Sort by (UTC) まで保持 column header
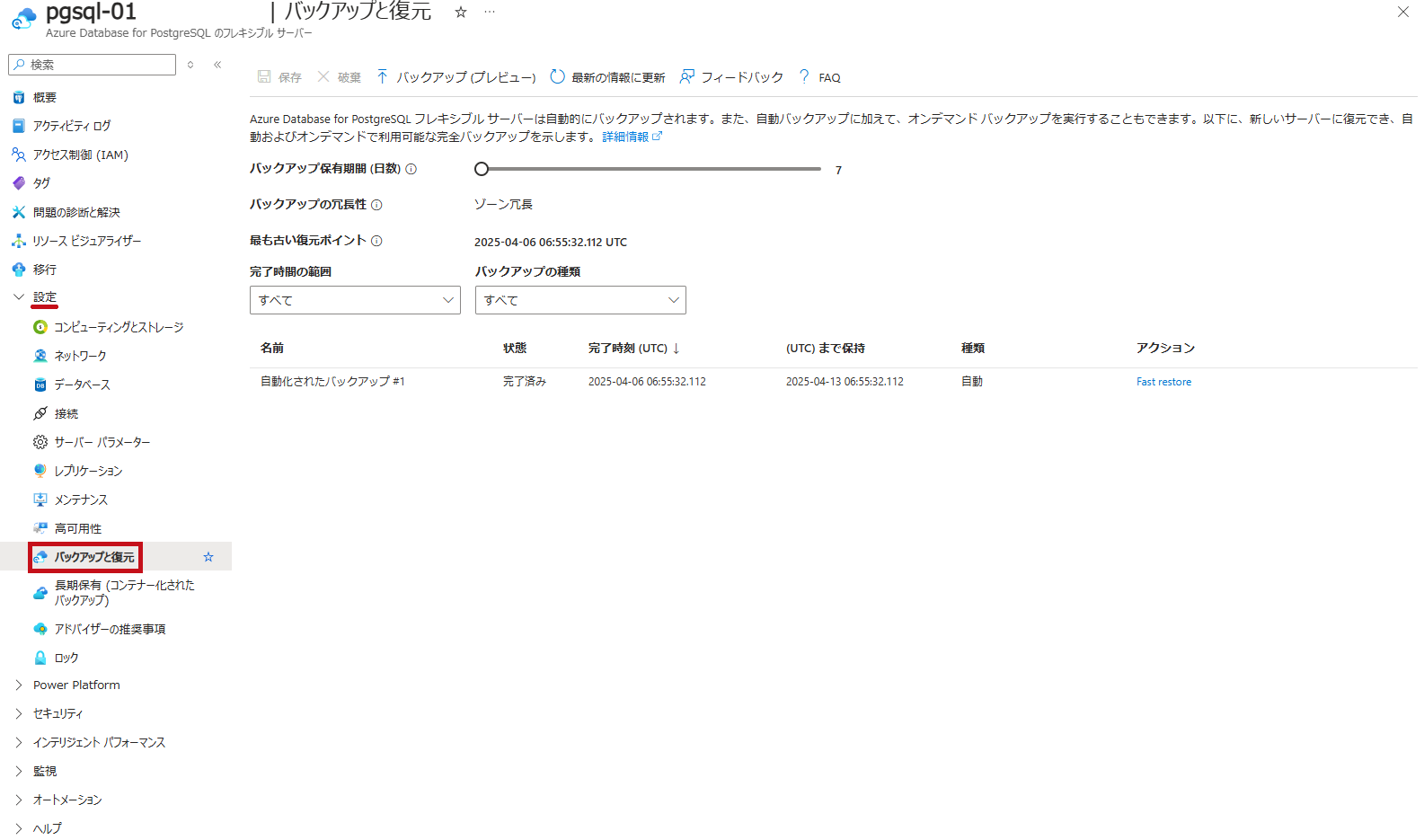The width and height of the screenshot is (1424, 840). [826, 348]
